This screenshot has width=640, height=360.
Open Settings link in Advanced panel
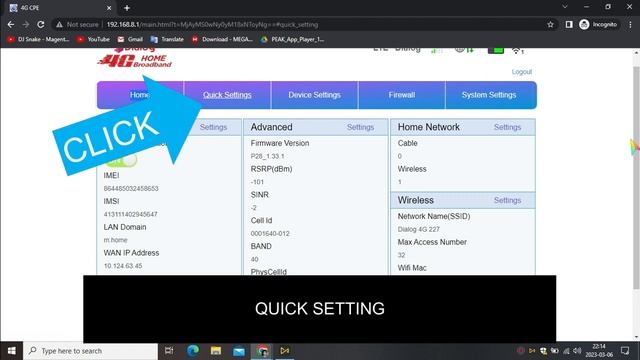click(x=360, y=127)
